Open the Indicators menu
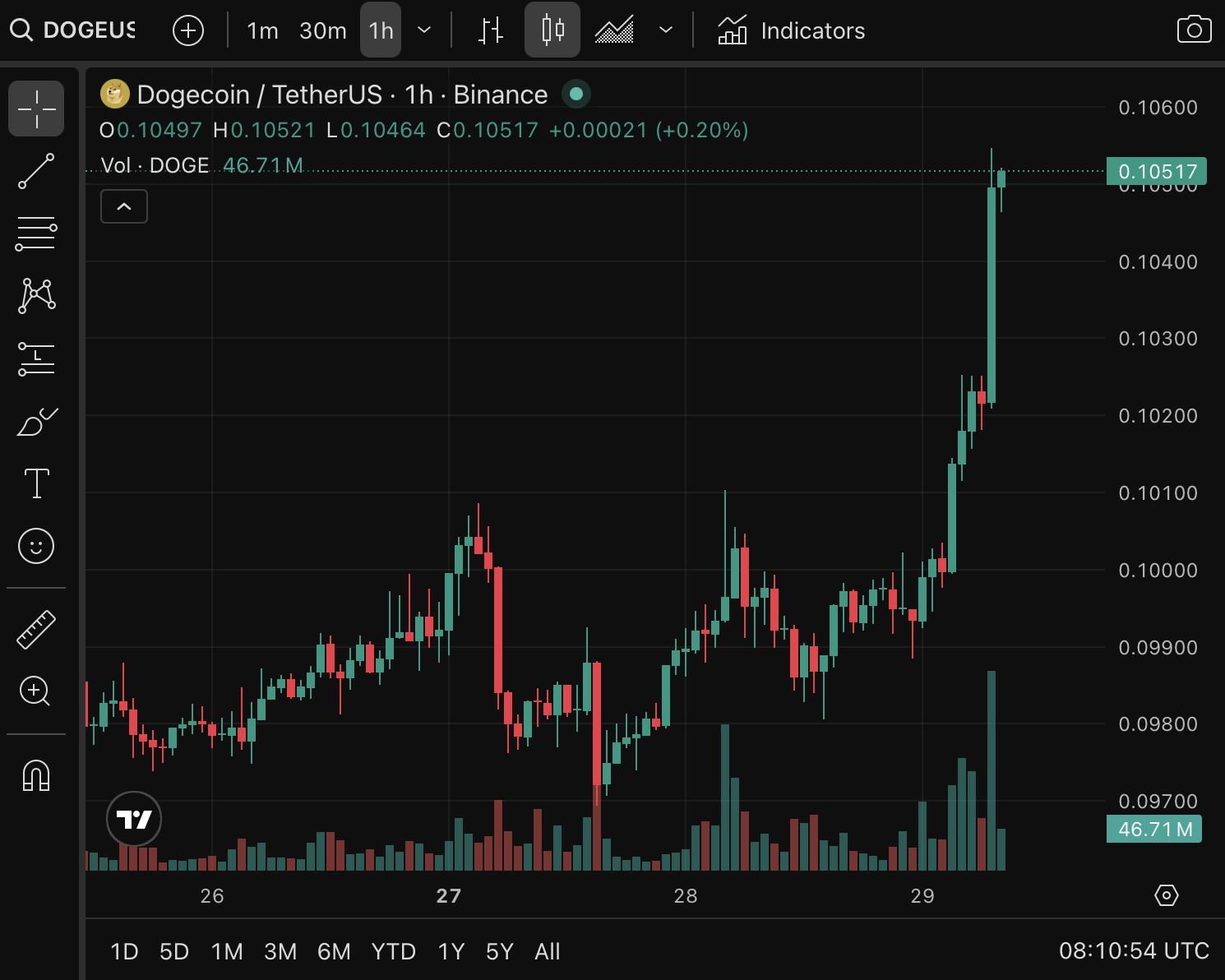 (791, 30)
